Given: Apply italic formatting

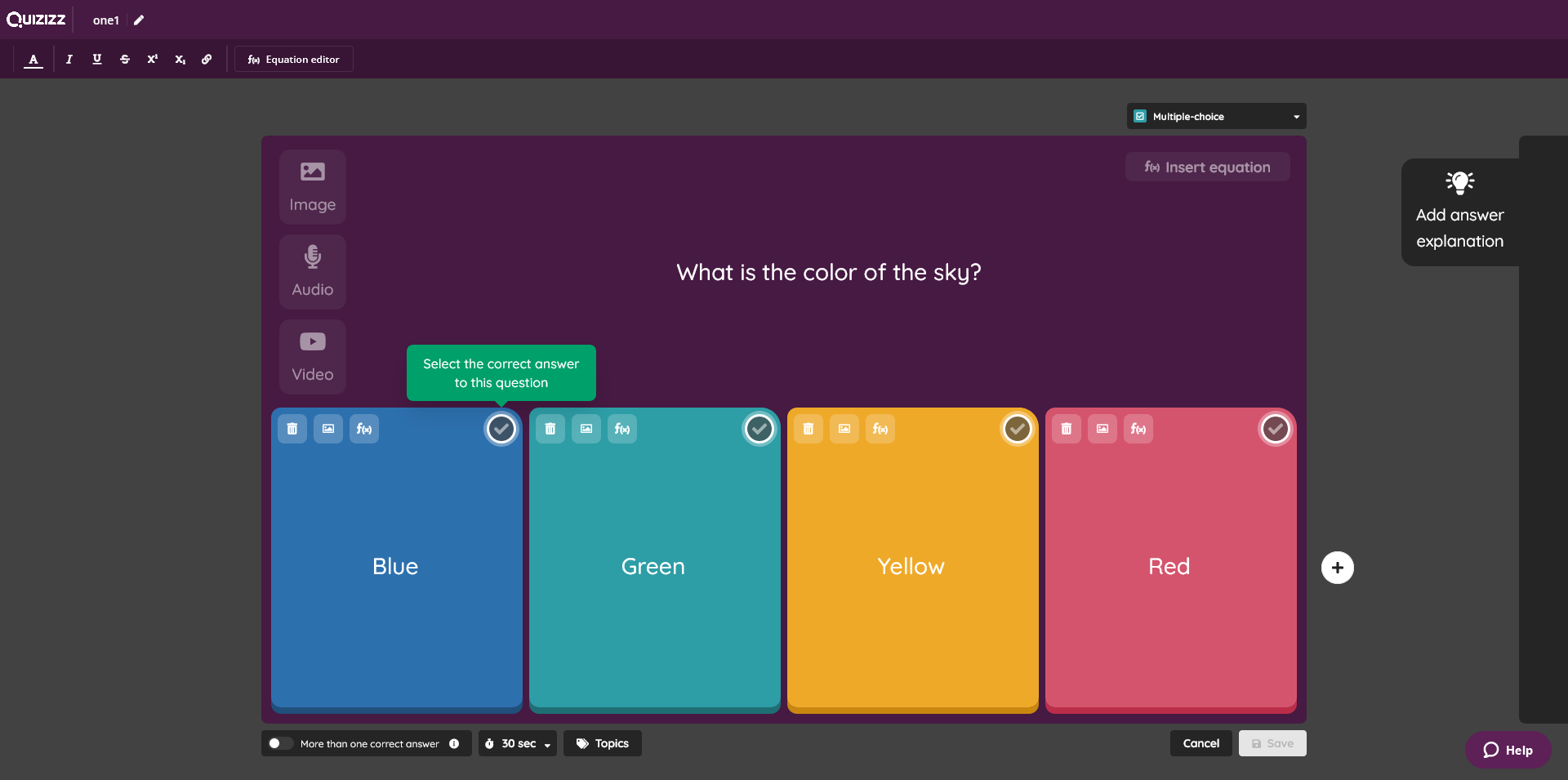Looking at the screenshot, I should 69,59.
